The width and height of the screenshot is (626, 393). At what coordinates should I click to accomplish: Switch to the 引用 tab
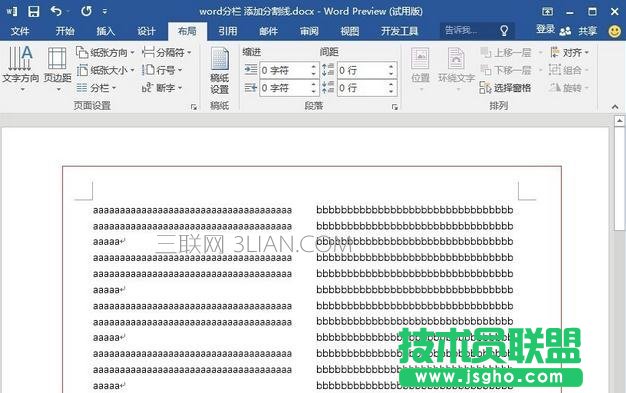coord(228,31)
